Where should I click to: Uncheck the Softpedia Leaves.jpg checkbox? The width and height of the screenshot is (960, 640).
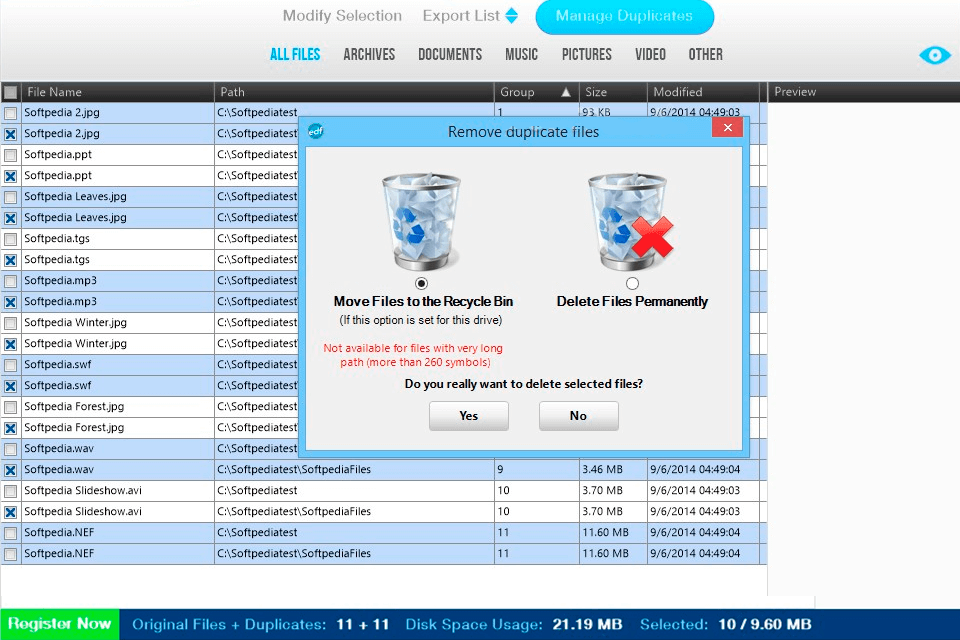pos(12,217)
